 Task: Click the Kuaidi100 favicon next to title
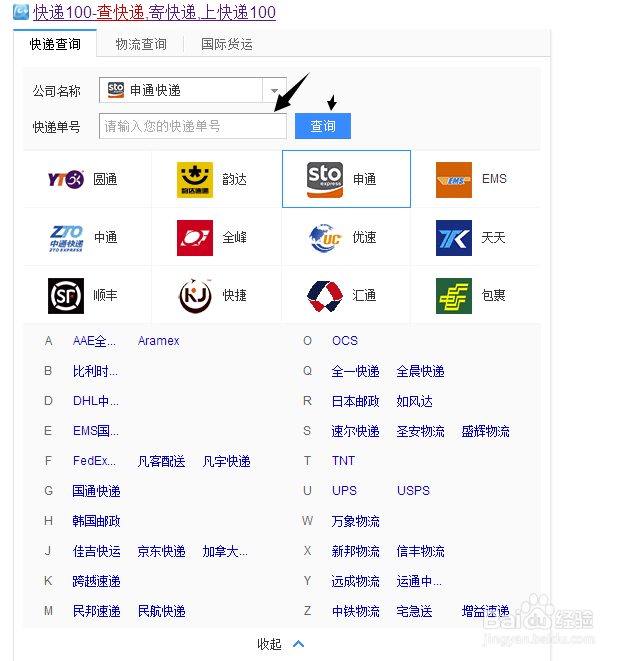tap(21, 12)
